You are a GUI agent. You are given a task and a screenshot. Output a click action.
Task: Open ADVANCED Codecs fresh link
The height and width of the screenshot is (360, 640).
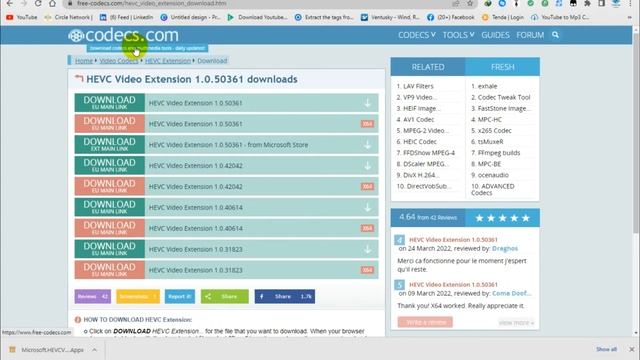click(493, 189)
